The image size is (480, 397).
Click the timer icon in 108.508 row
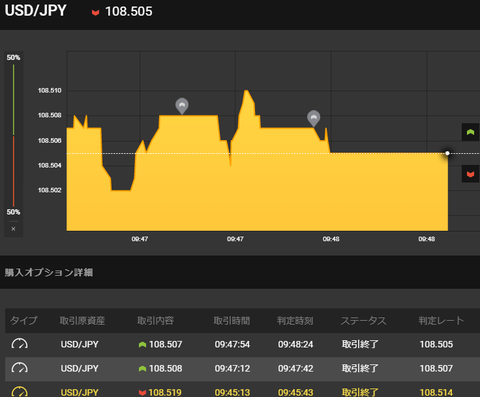pos(20,368)
